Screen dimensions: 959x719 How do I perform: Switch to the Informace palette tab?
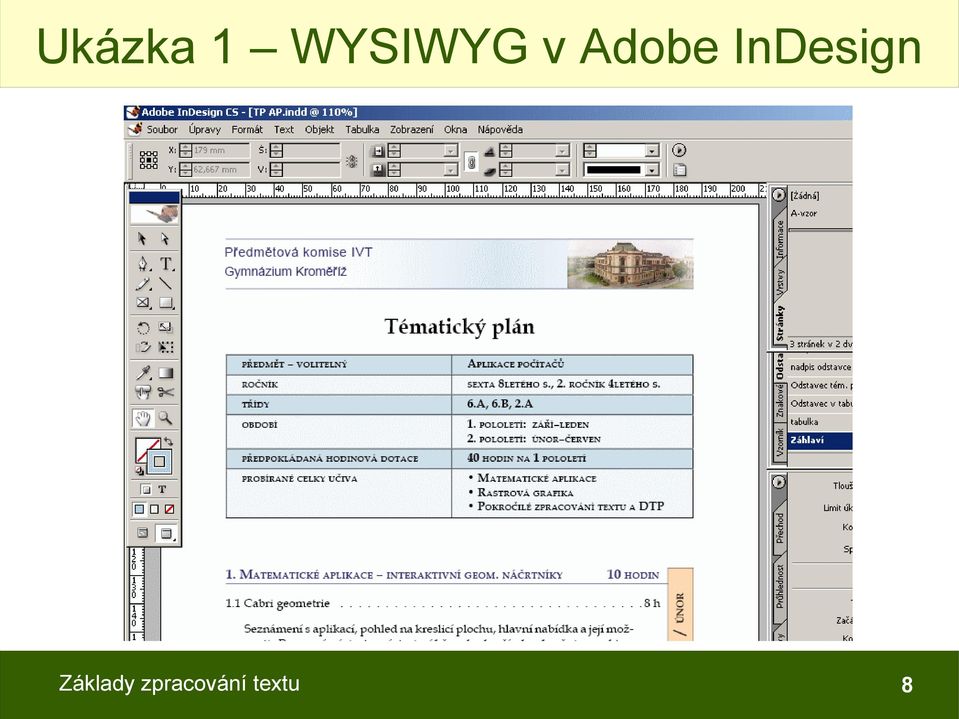[780, 239]
